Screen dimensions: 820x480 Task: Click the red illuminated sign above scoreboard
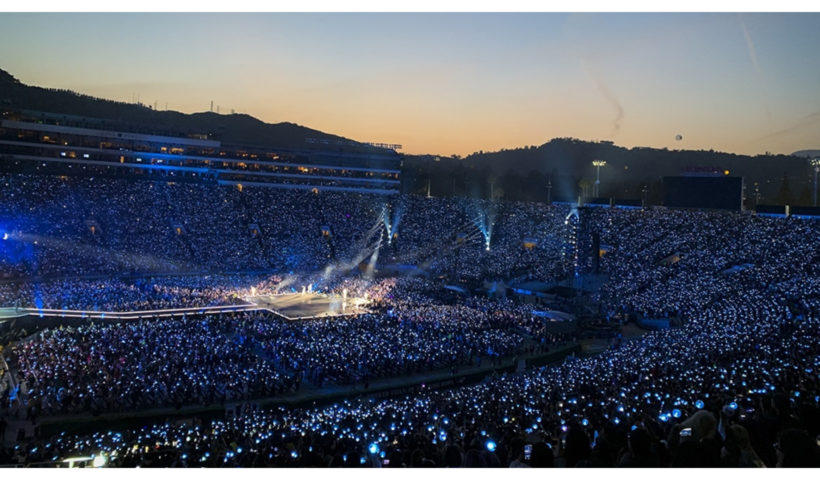[x=703, y=170]
